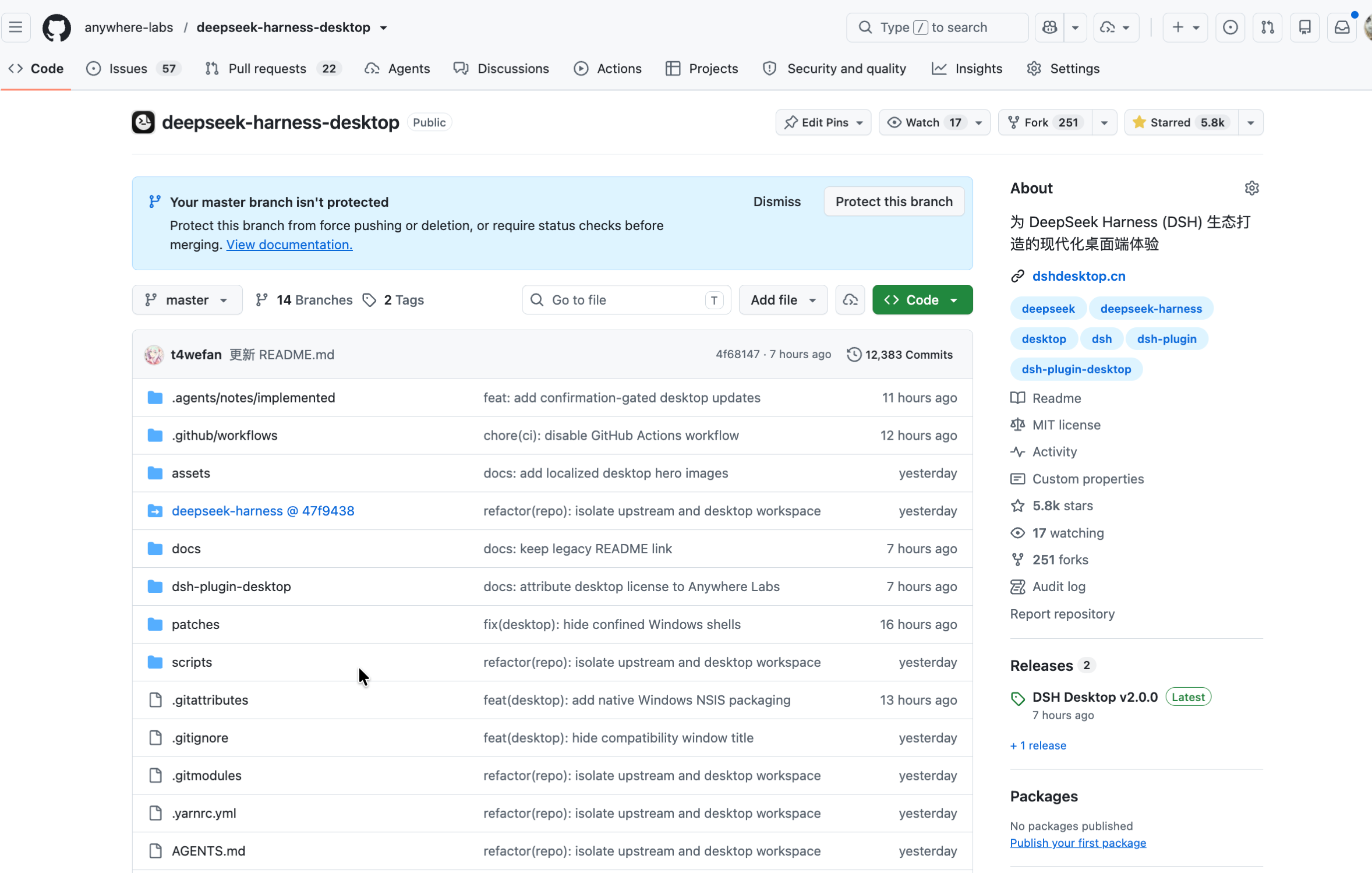The height and width of the screenshot is (873, 1372).
Task: Expand the star lists caret
Action: click(x=1250, y=122)
